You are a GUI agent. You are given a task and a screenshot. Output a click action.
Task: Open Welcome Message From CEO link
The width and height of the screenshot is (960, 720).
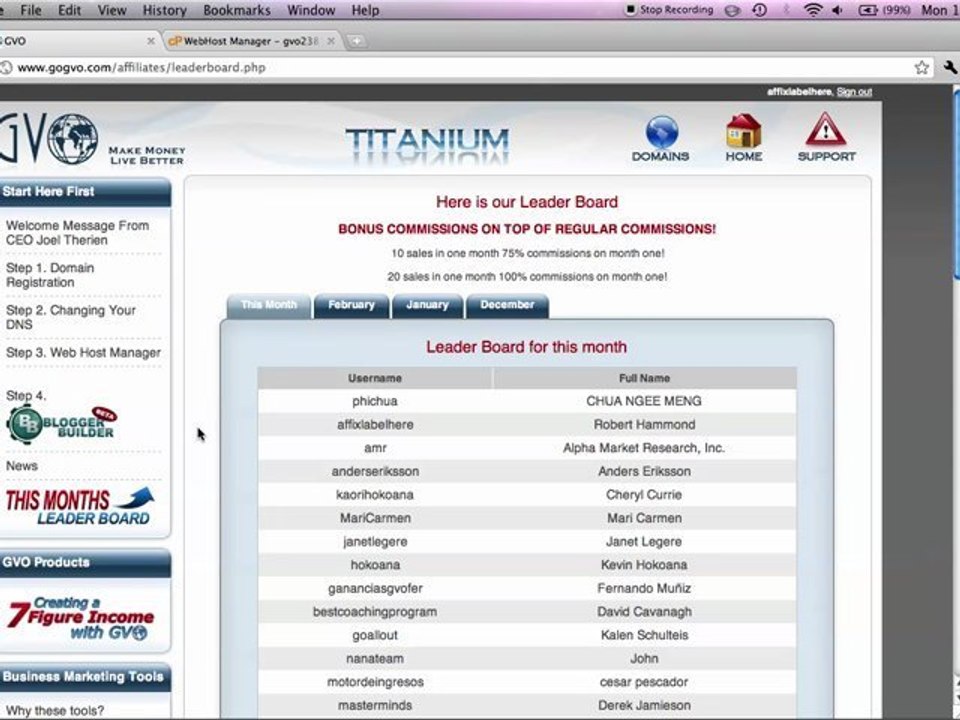tap(77, 233)
